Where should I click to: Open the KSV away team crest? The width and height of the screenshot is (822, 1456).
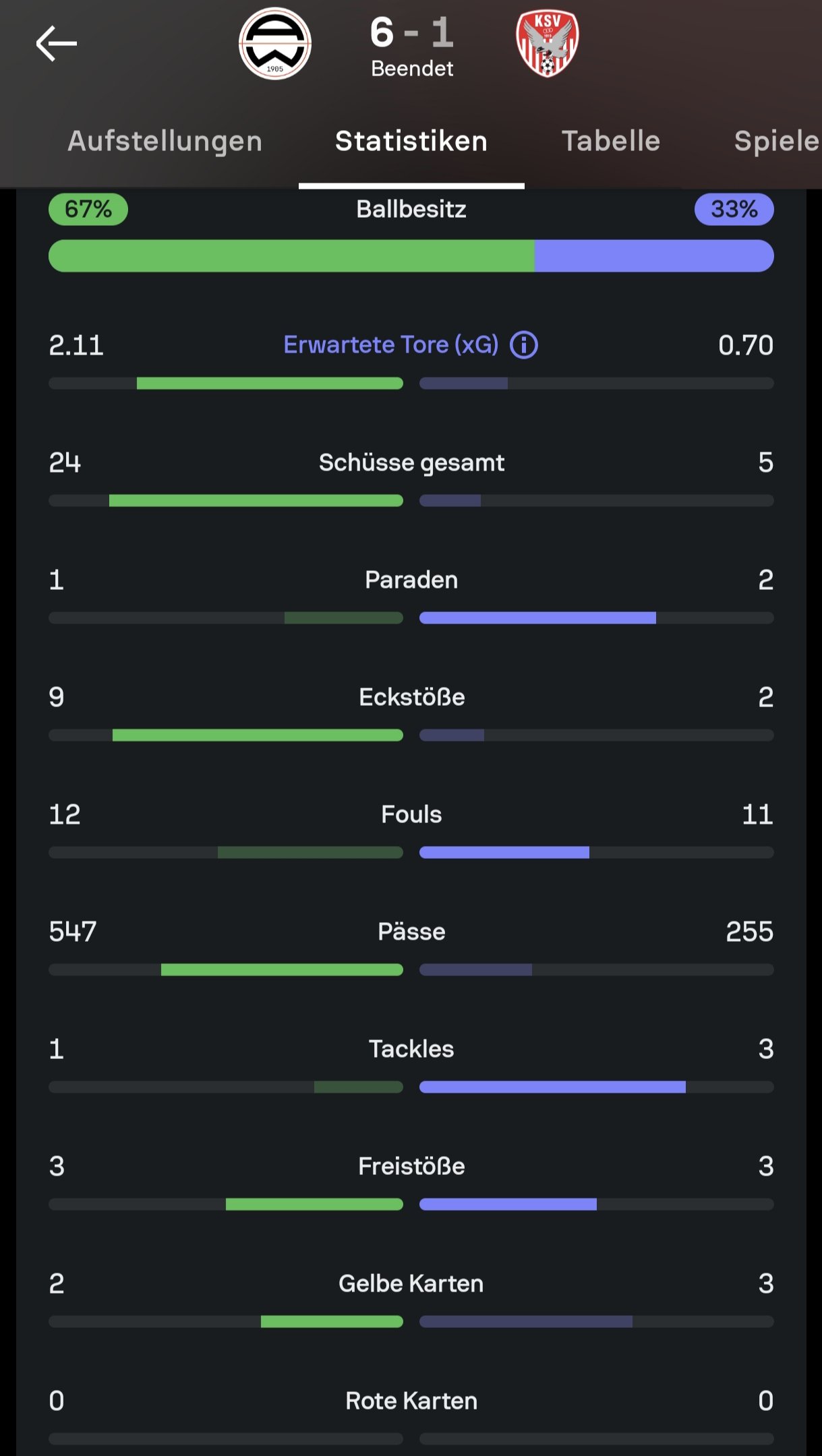pos(548,44)
